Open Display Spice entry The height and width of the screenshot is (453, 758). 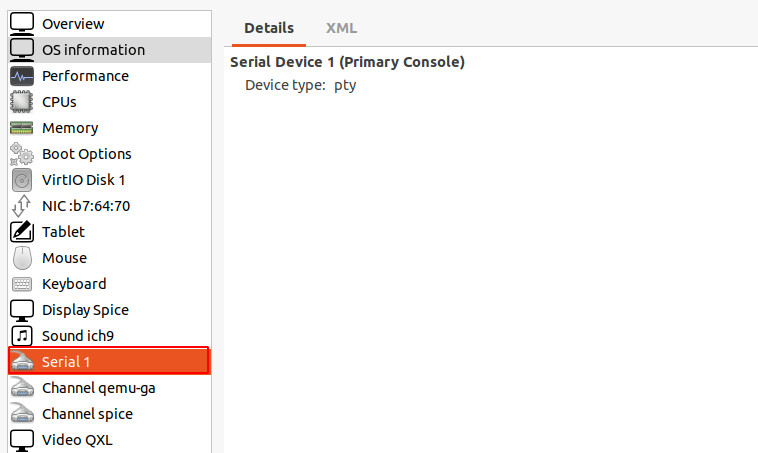(x=110, y=310)
